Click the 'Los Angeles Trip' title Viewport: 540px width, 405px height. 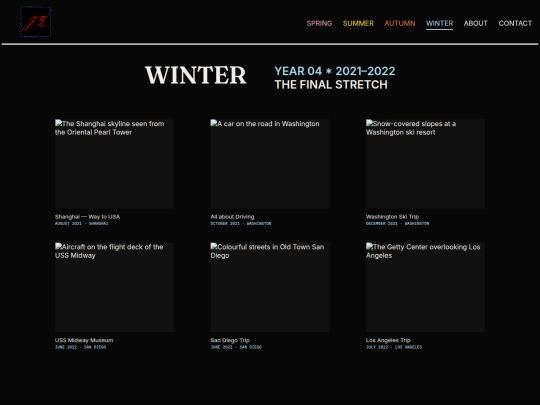(388, 340)
